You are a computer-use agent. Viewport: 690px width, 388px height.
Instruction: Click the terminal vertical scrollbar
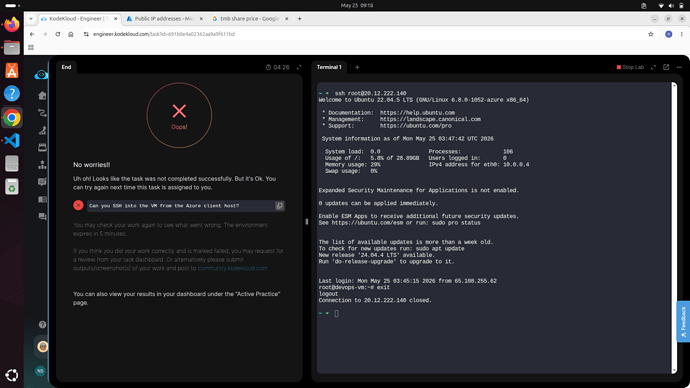tap(674, 227)
